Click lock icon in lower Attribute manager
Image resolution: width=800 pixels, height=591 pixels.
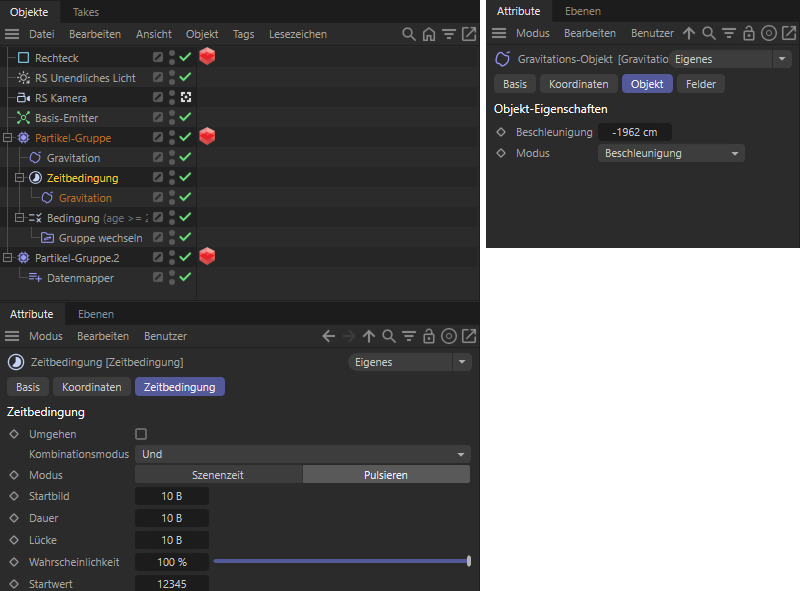point(429,336)
